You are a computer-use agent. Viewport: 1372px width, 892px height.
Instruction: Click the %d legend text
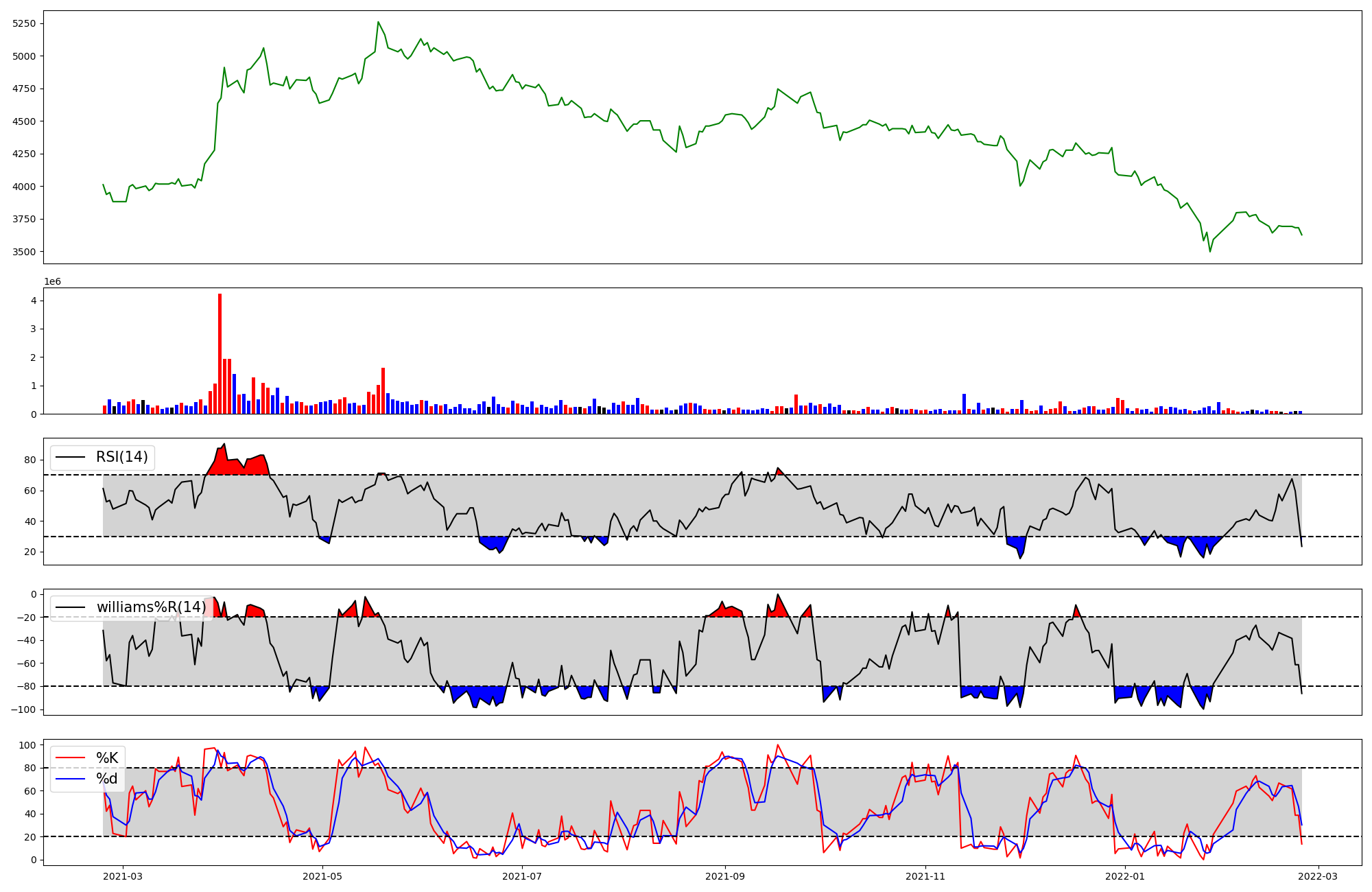pyautogui.click(x=107, y=779)
